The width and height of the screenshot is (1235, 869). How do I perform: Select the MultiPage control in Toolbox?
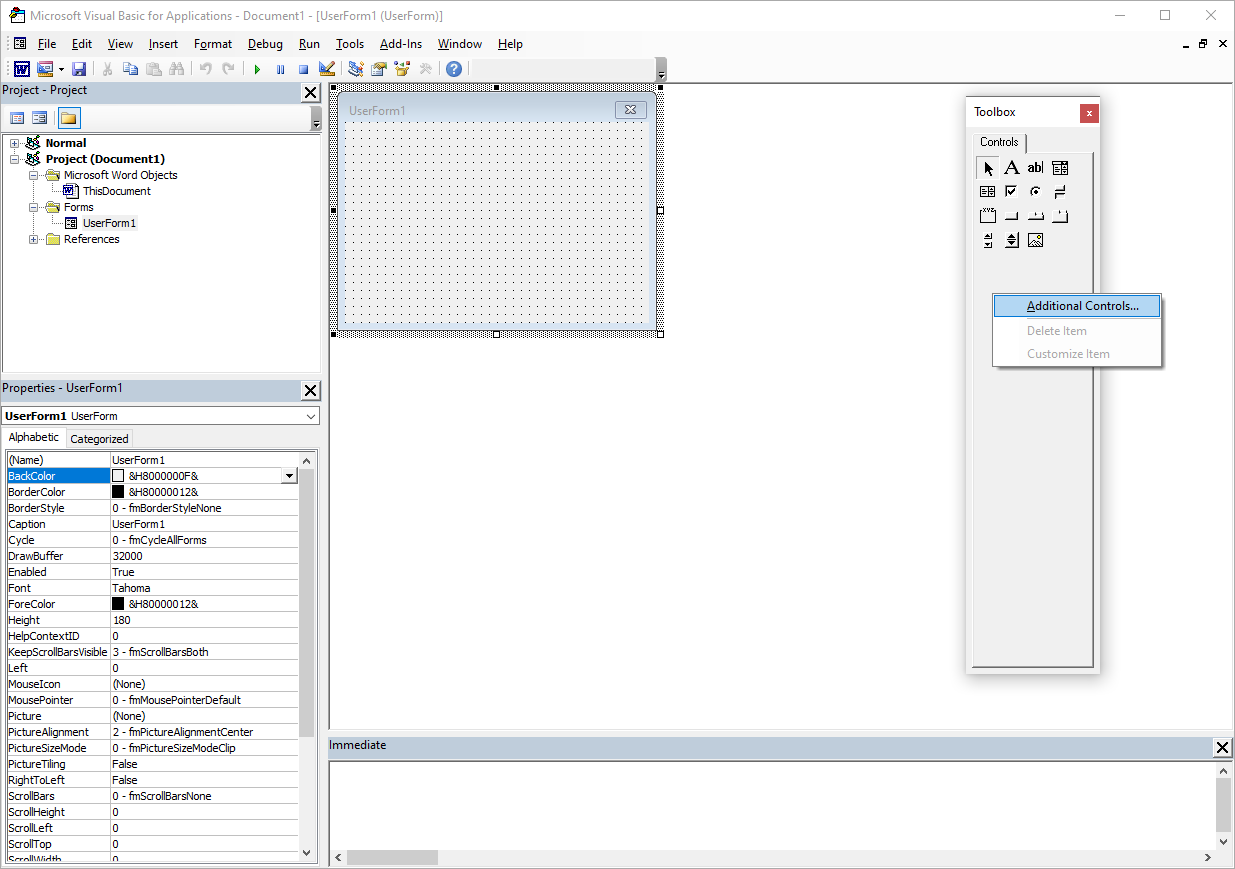[x=1060, y=216]
